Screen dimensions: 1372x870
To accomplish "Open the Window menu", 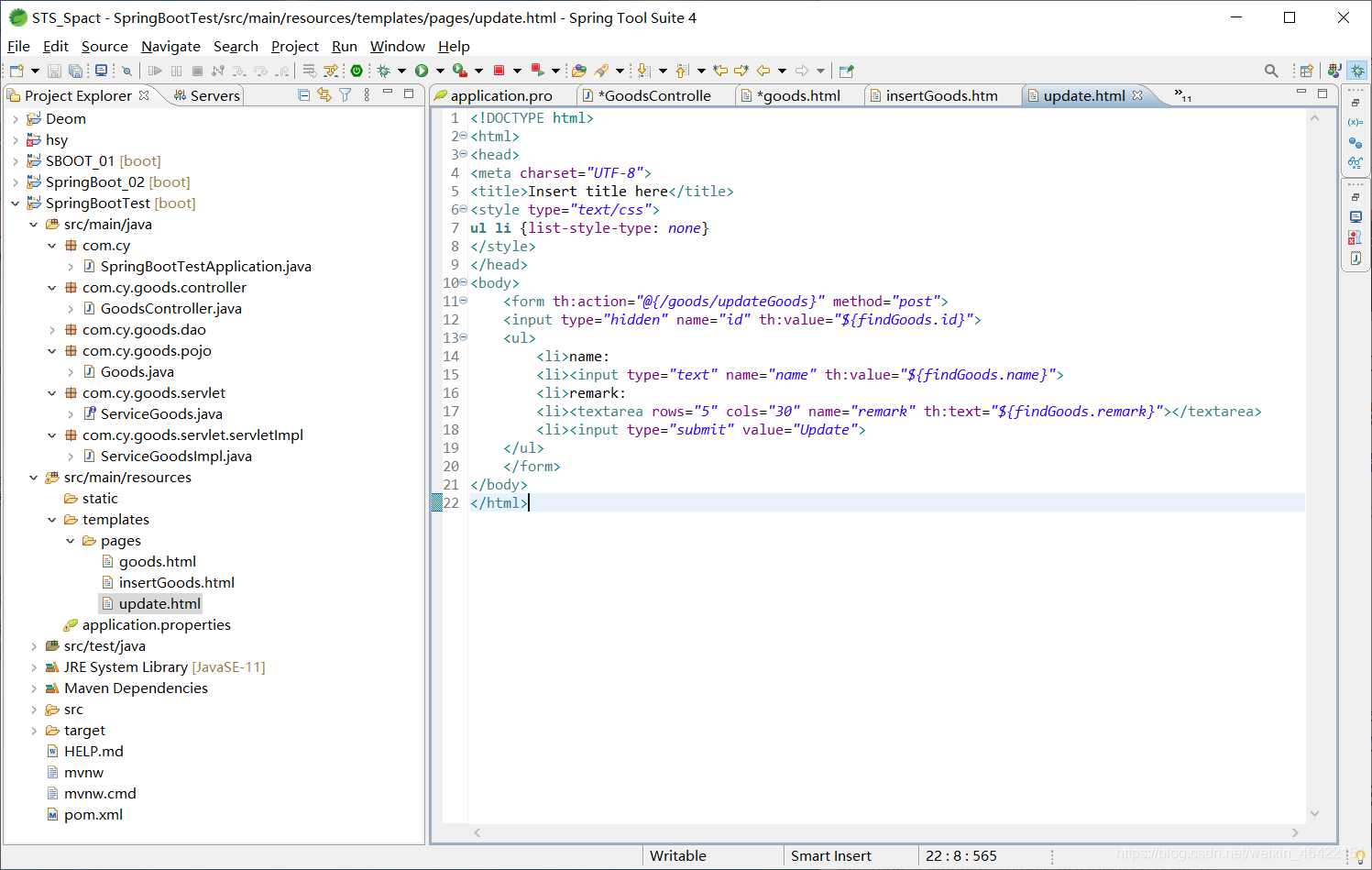I will coord(397,46).
